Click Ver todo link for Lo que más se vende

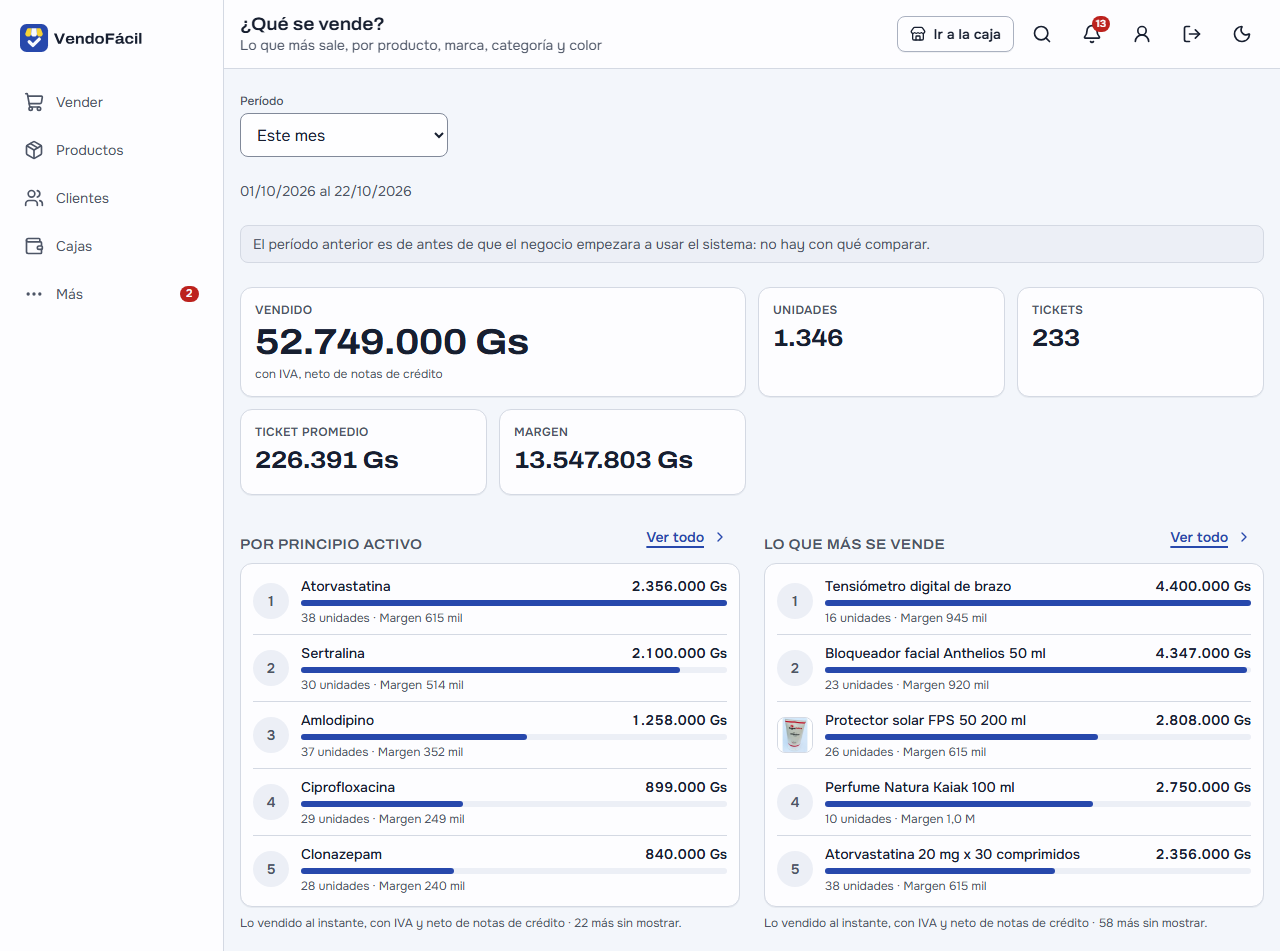pyautogui.click(x=1199, y=537)
